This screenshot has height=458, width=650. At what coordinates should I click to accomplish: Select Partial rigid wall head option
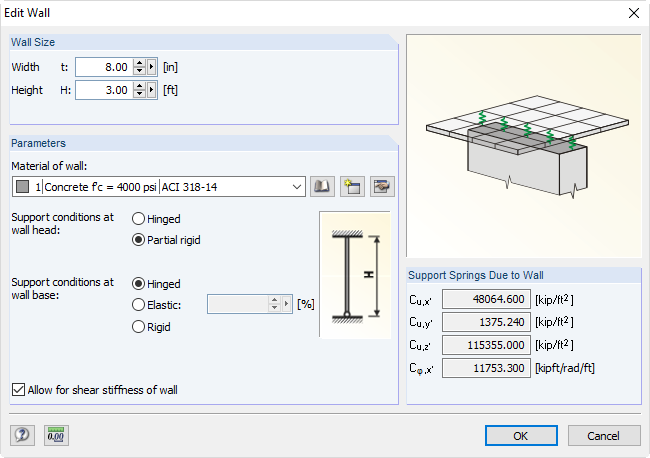(x=139, y=240)
